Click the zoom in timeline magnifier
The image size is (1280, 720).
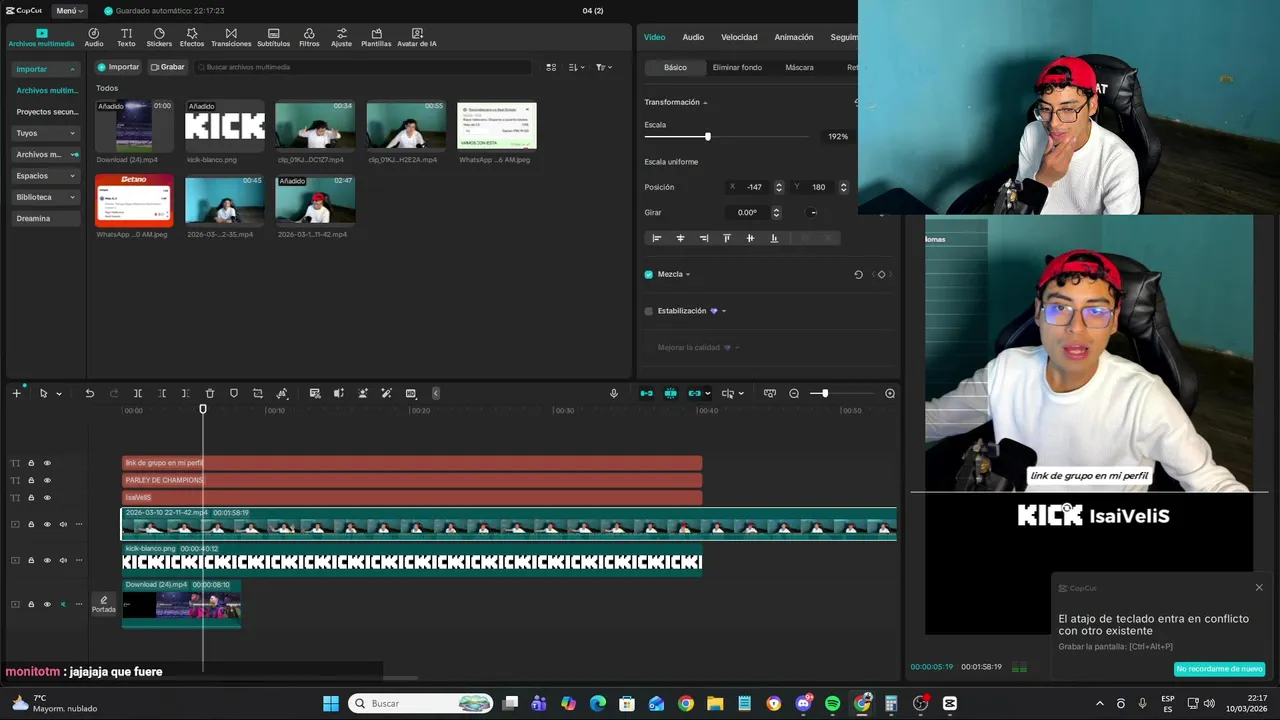[x=890, y=393]
